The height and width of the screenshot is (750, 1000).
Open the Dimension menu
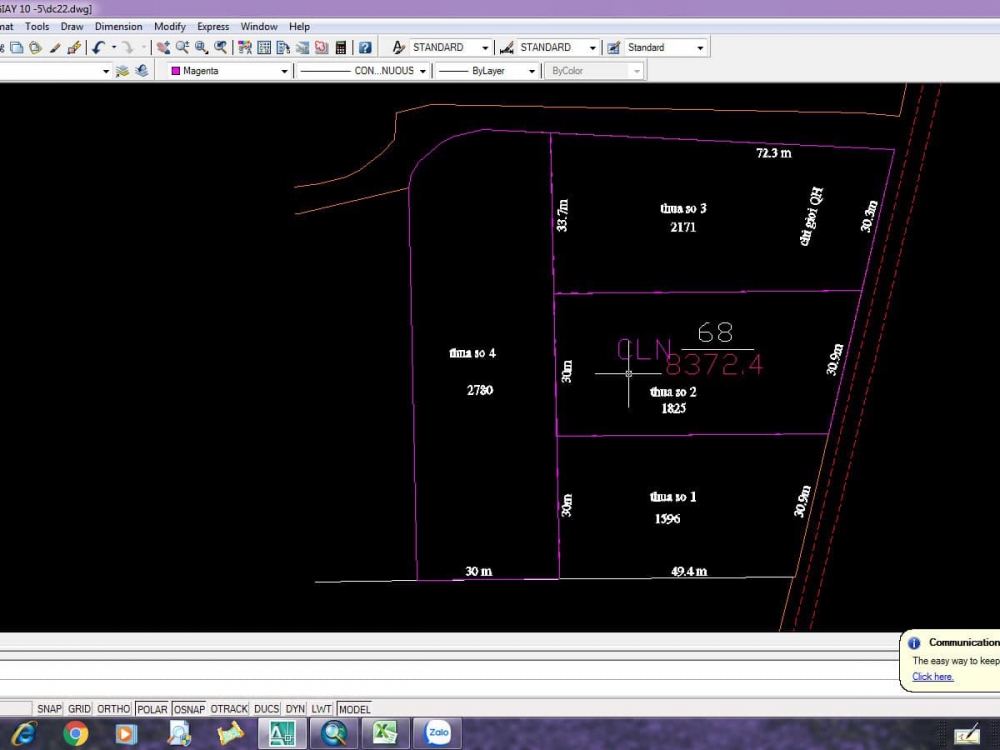[x=118, y=26]
